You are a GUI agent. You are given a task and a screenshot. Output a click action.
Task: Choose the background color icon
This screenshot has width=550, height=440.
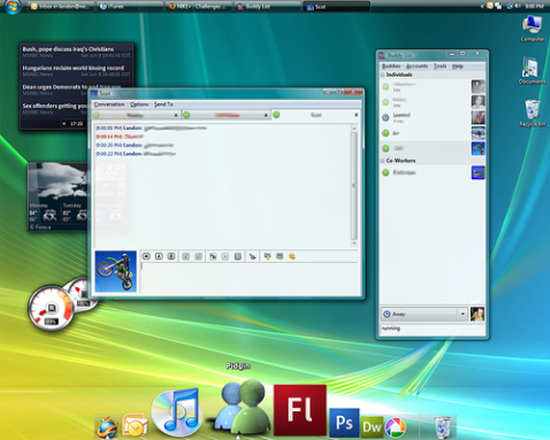[238, 256]
